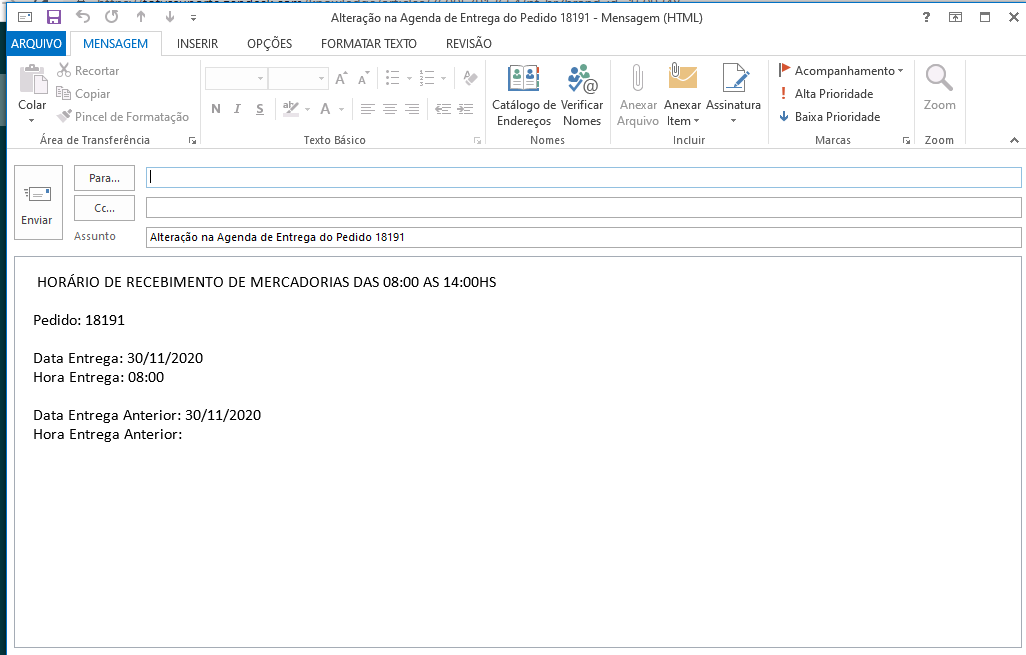Viewport: 1026px width, 655px height.
Task: Mark message as Baixa Prioridade
Action: click(829, 116)
